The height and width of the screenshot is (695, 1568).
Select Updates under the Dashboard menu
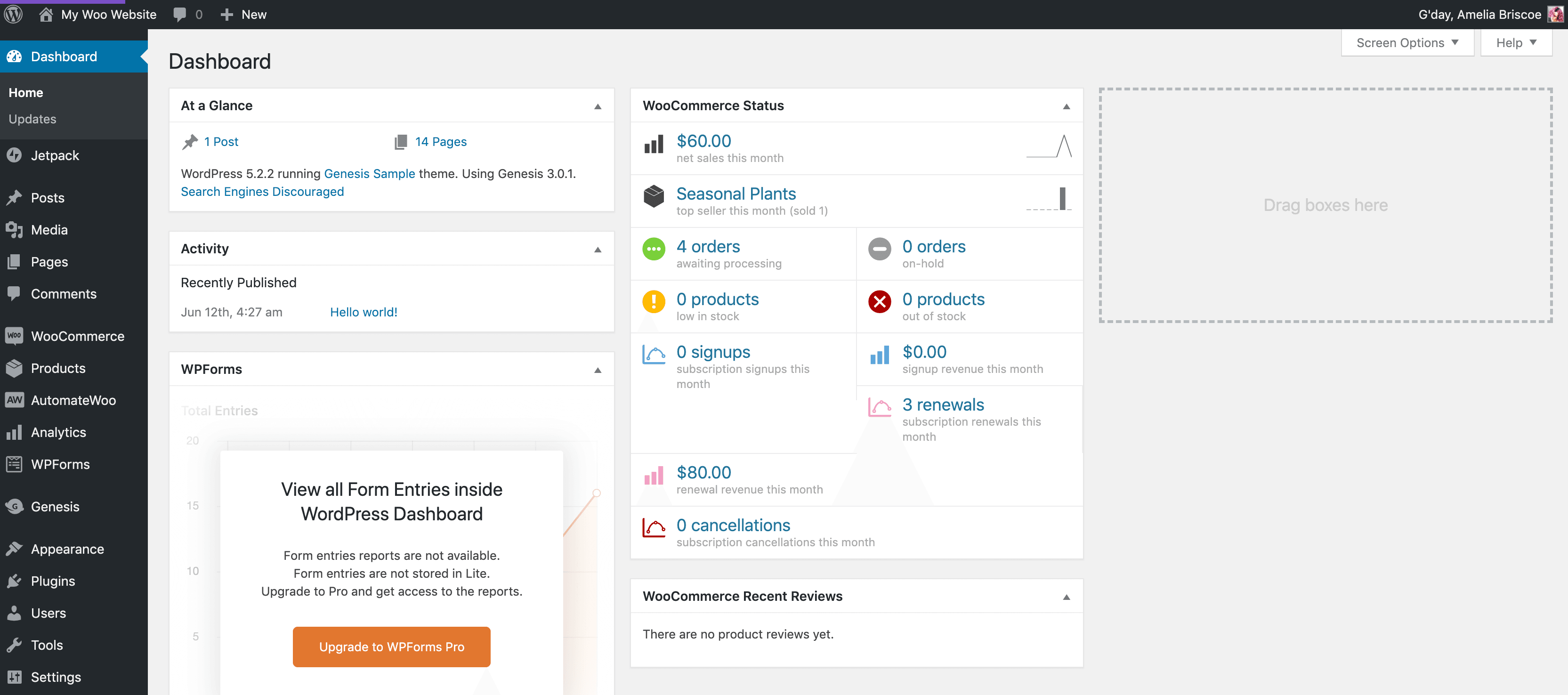pyautogui.click(x=32, y=119)
